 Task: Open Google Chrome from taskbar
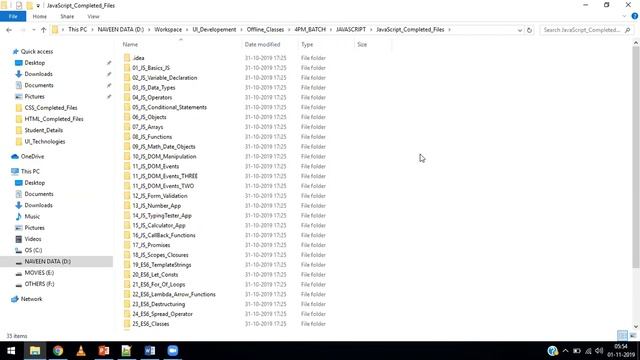coord(58,351)
